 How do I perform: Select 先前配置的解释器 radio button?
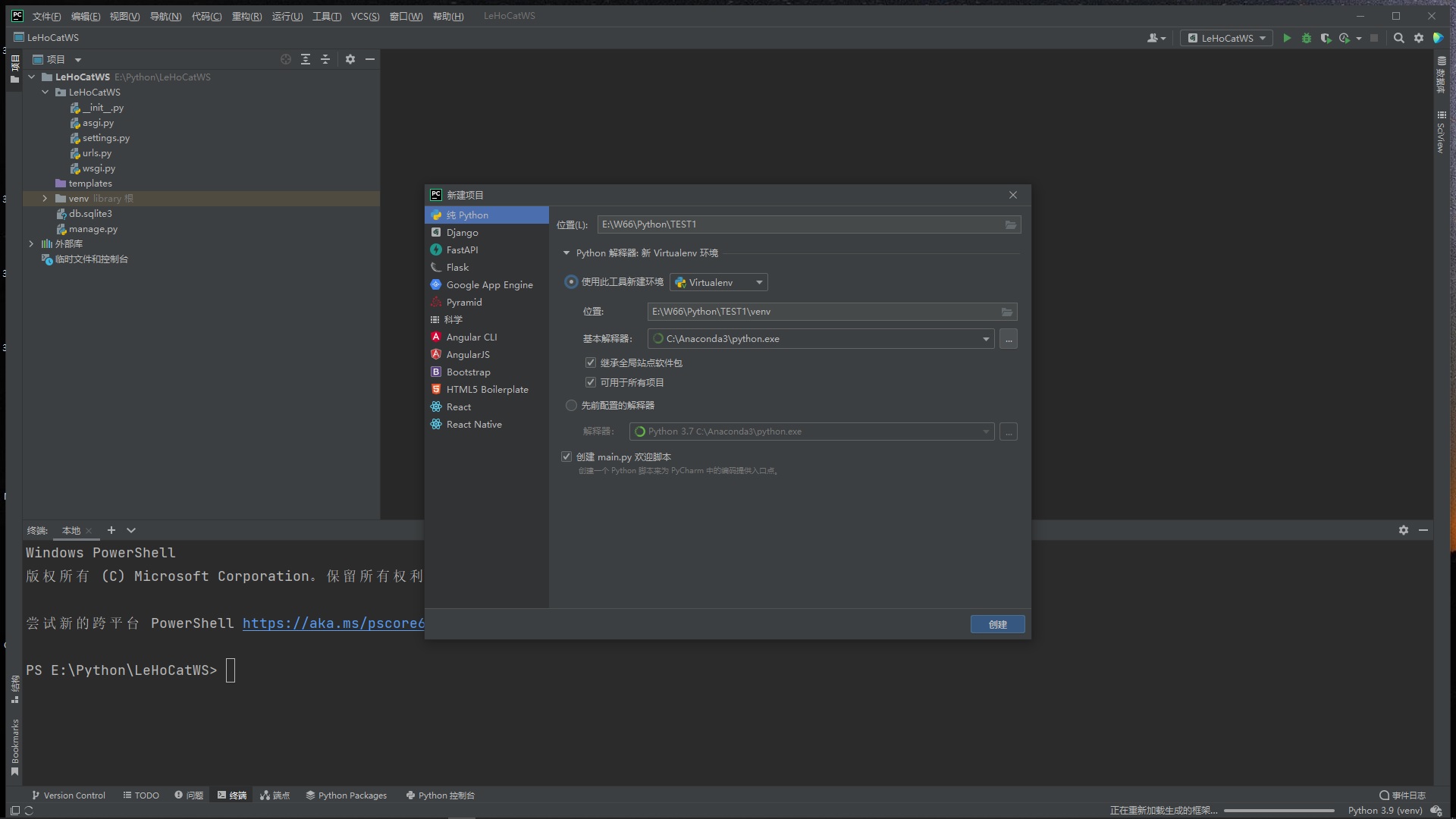tap(572, 406)
